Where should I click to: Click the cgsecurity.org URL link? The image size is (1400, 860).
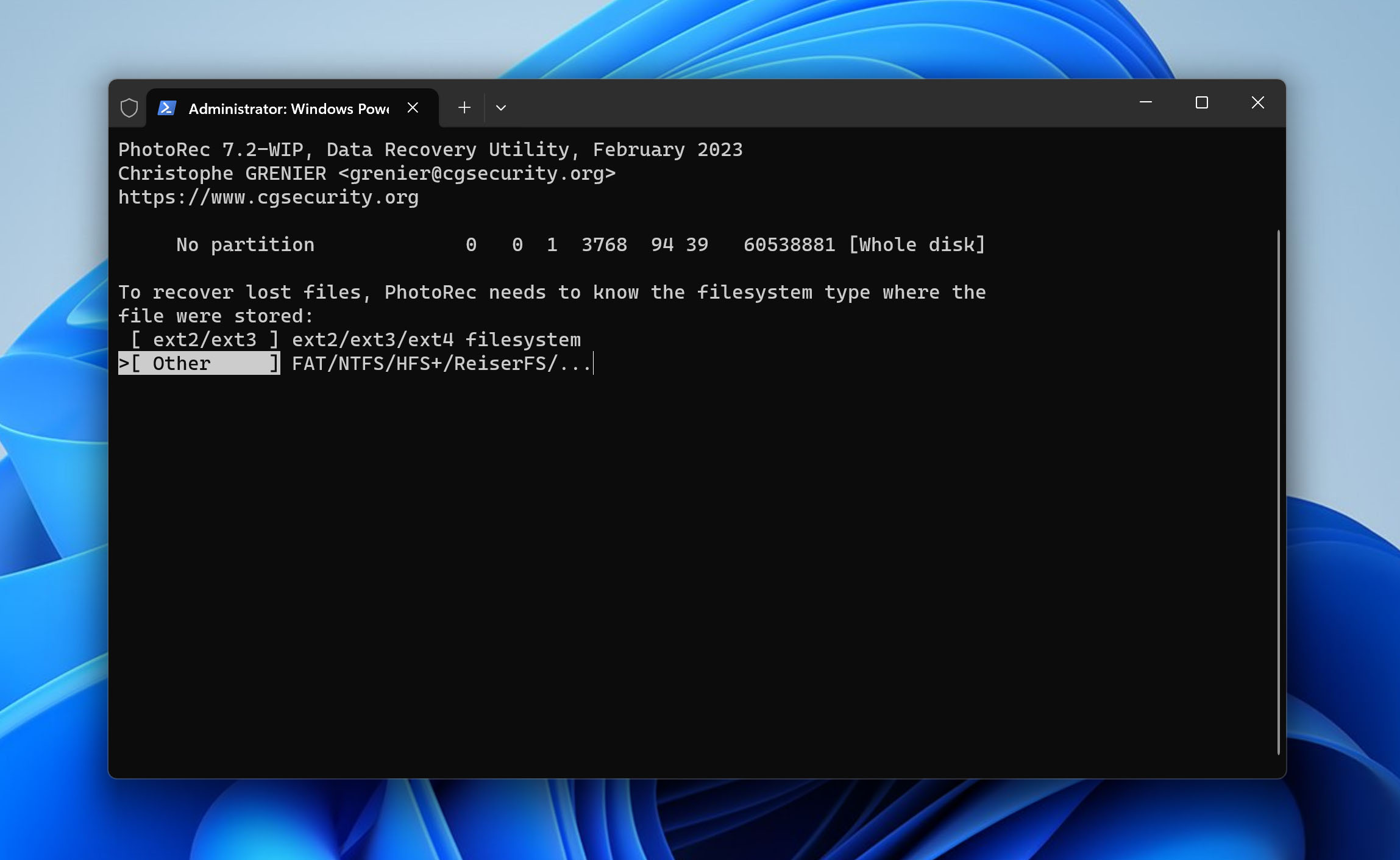coord(270,197)
